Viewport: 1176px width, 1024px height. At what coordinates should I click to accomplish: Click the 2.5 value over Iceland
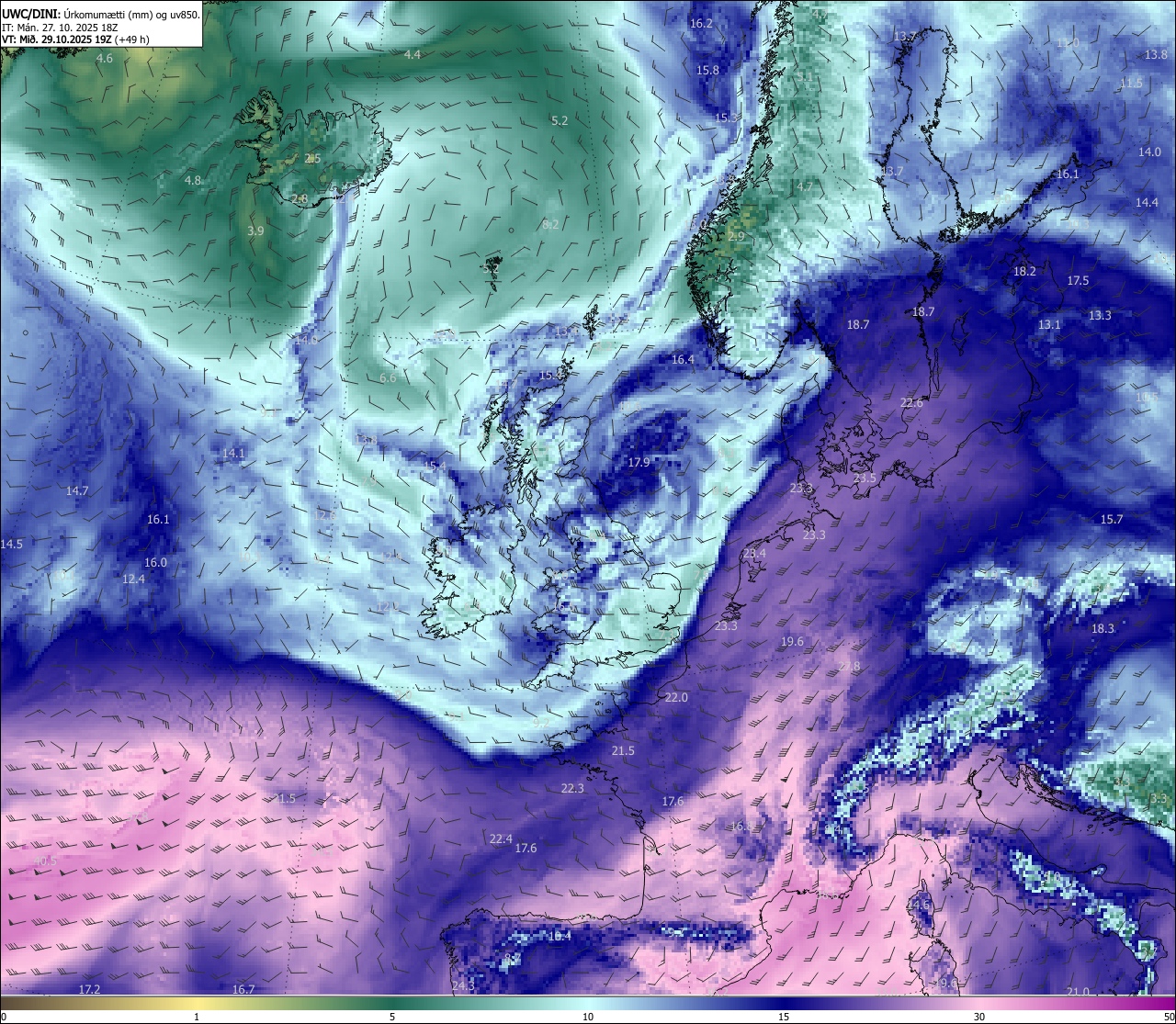[x=312, y=159]
